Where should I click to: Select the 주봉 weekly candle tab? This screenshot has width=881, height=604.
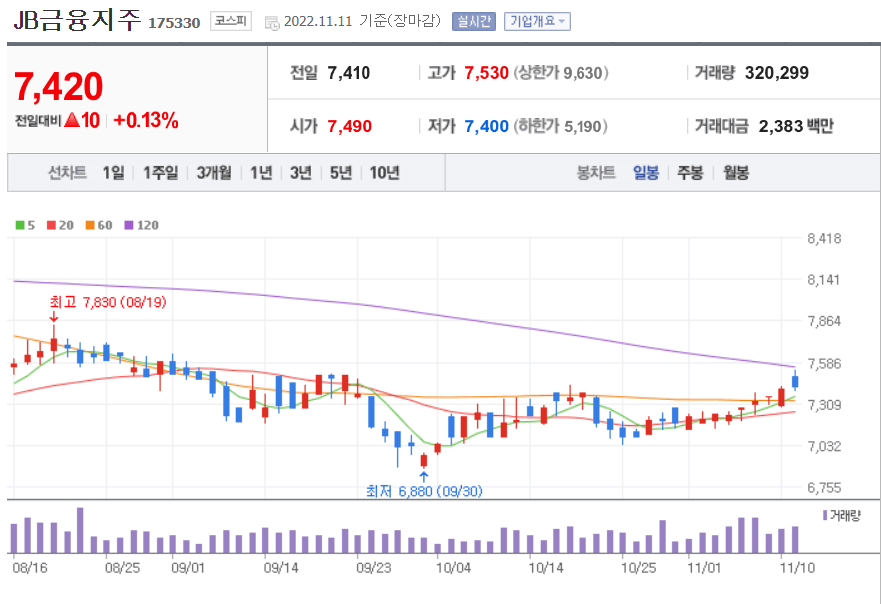688,172
